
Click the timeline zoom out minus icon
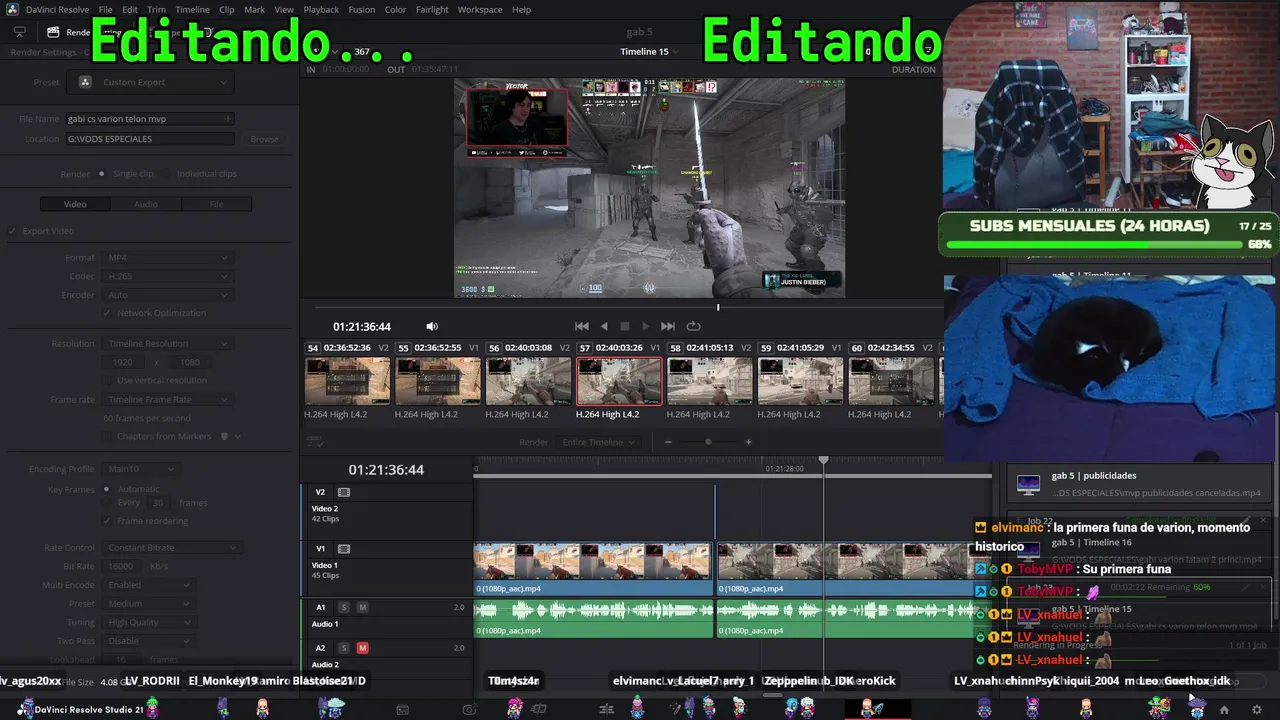pos(669,442)
